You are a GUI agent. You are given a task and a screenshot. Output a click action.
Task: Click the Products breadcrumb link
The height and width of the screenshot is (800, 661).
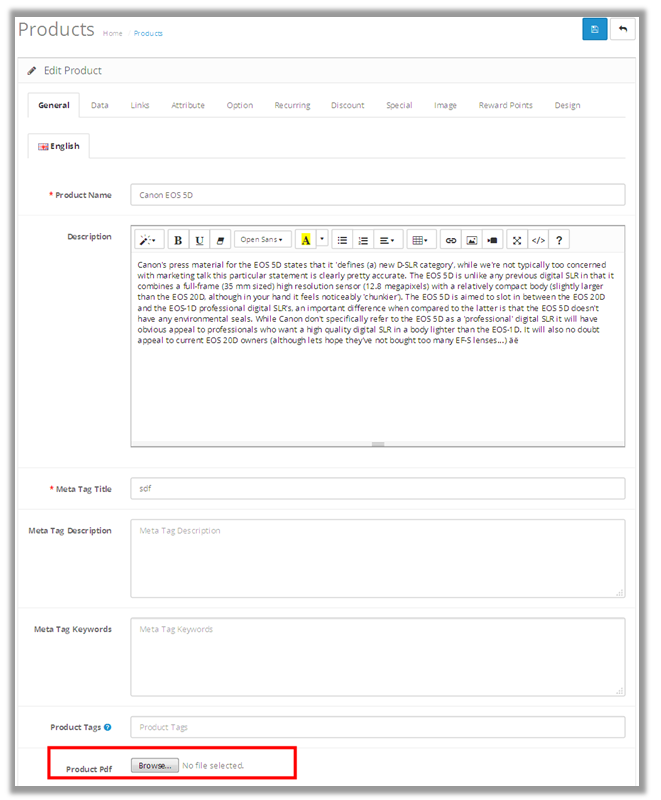click(148, 33)
